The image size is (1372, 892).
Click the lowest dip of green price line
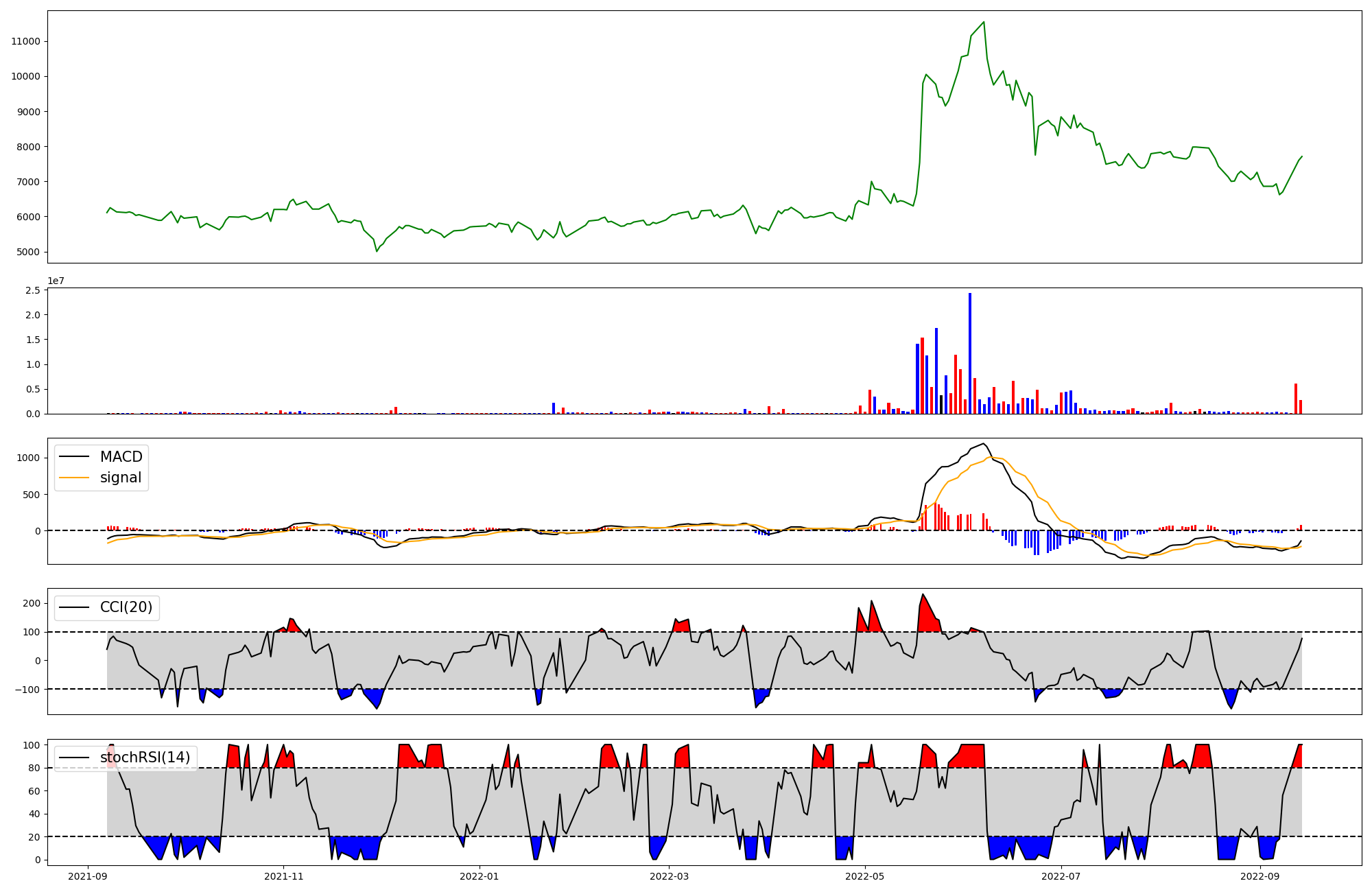[x=377, y=251]
